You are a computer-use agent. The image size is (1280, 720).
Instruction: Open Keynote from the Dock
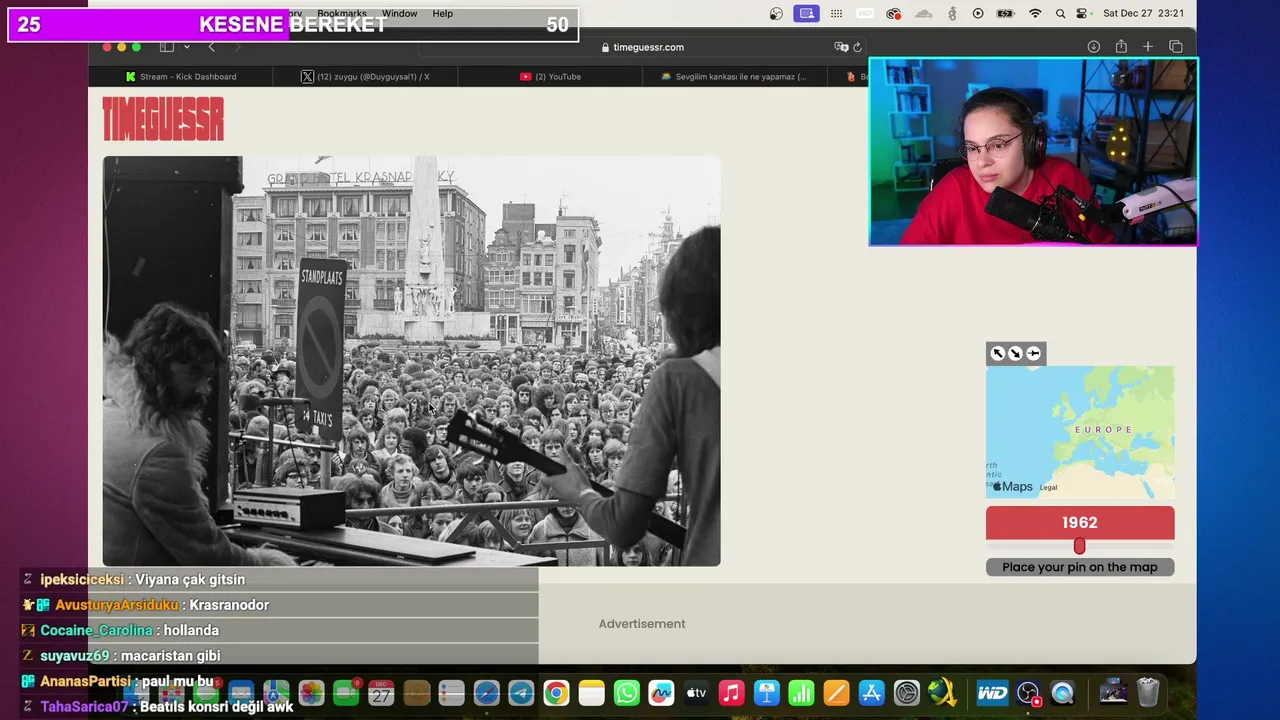click(x=767, y=692)
